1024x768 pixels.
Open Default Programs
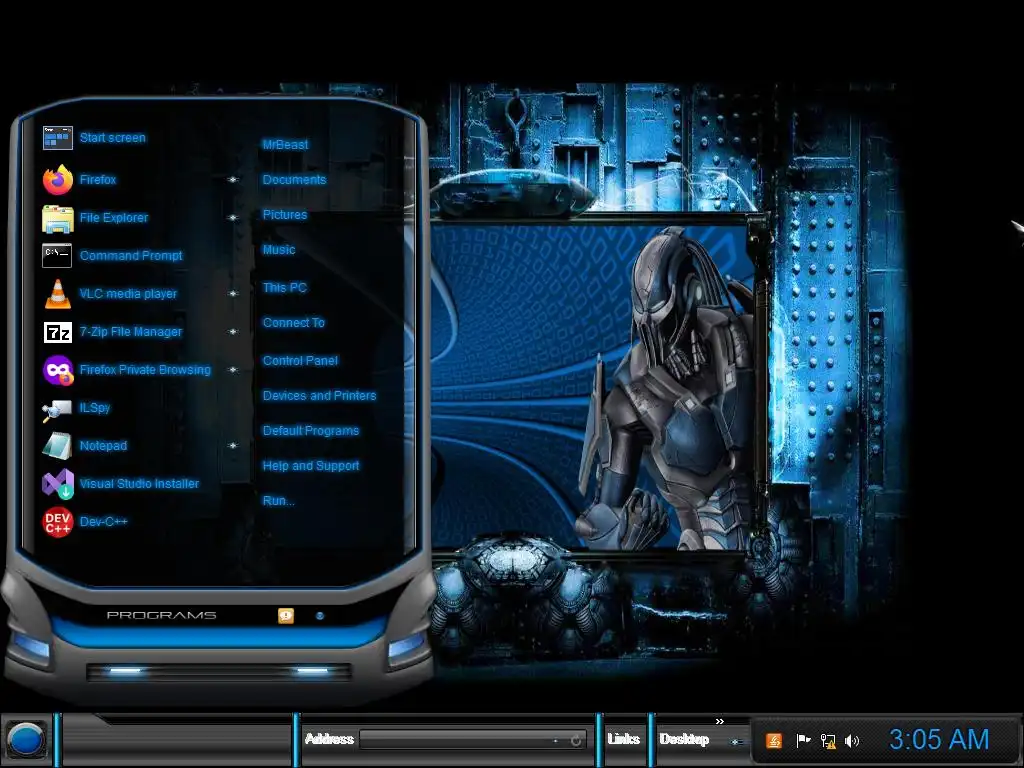(x=311, y=431)
